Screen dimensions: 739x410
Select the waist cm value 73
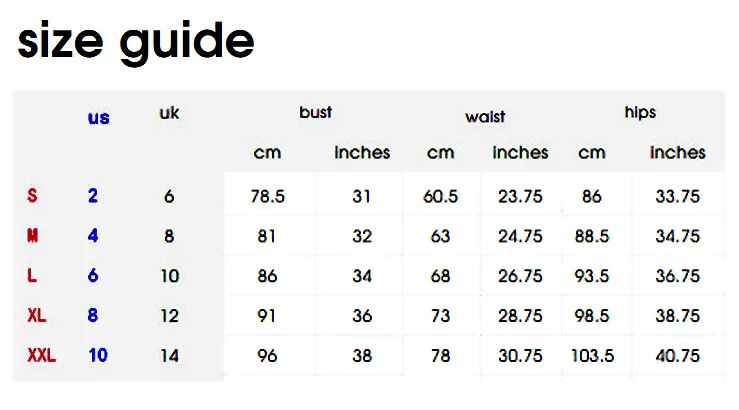440,316
